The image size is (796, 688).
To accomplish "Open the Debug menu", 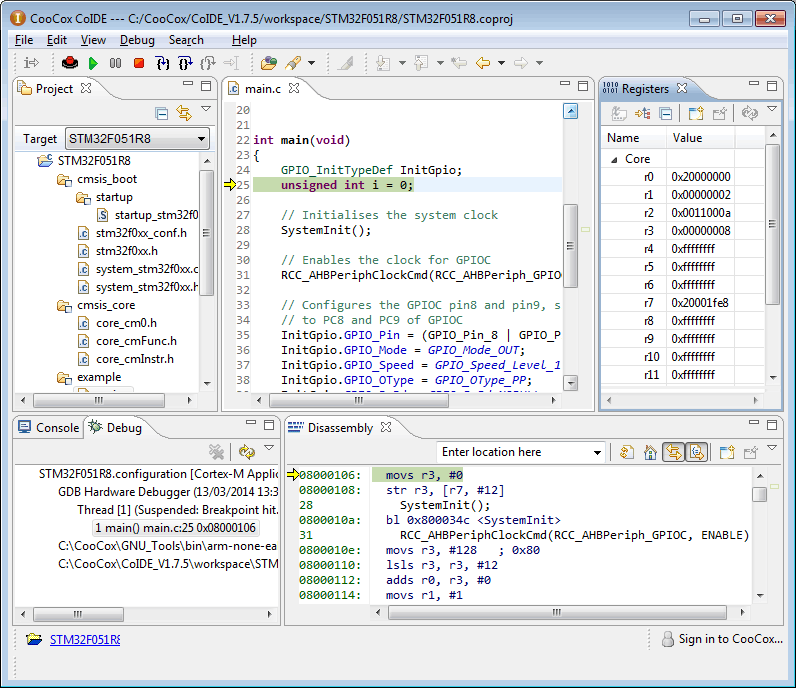I will coord(137,40).
